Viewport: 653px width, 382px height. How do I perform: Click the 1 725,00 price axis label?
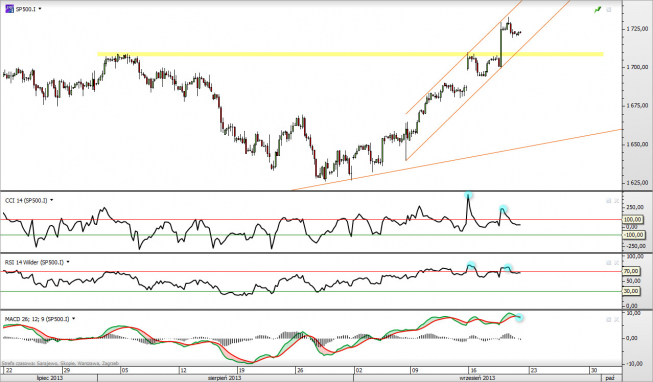click(637, 29)
